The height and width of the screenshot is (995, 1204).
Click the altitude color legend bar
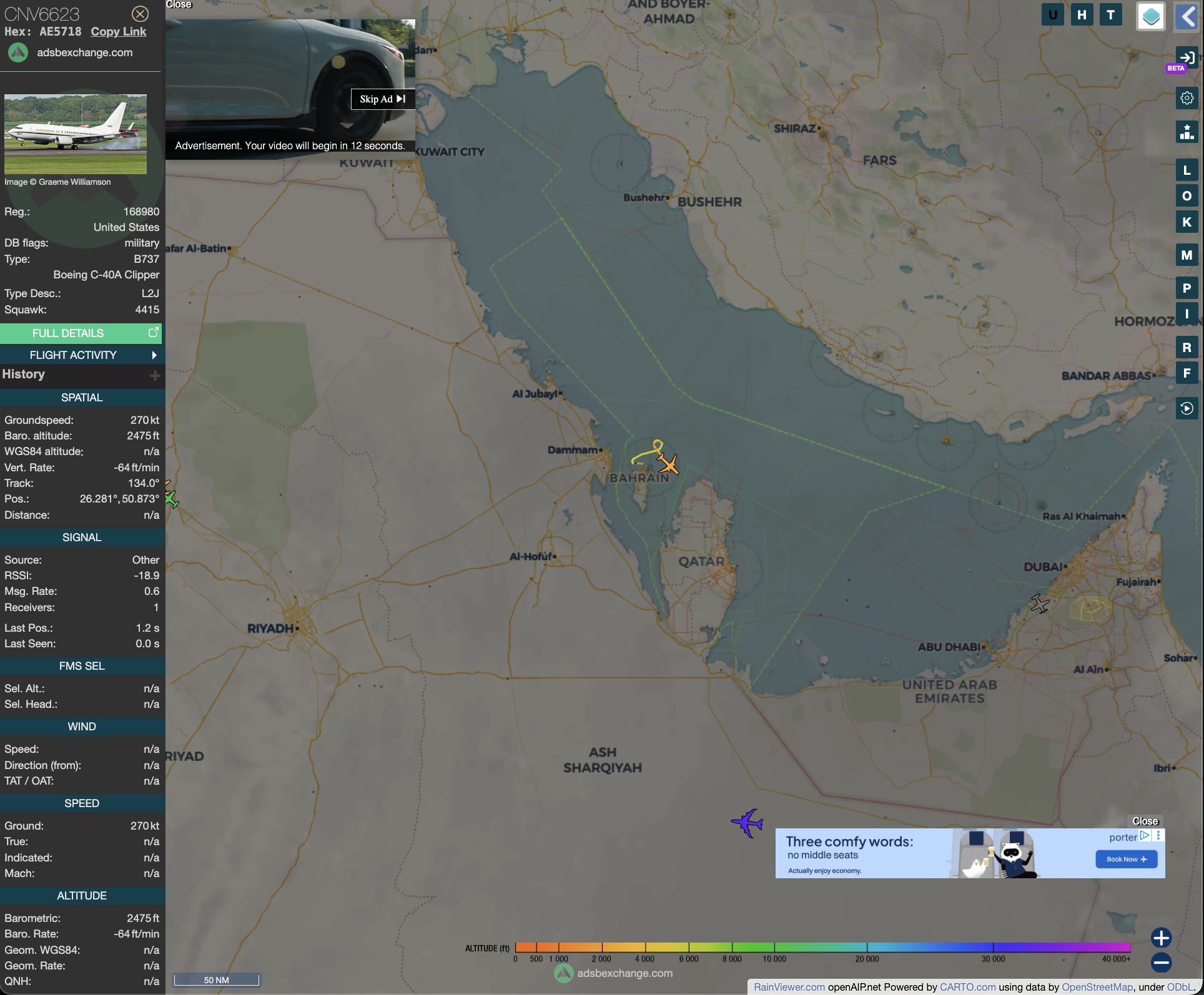tap(823, 947)
